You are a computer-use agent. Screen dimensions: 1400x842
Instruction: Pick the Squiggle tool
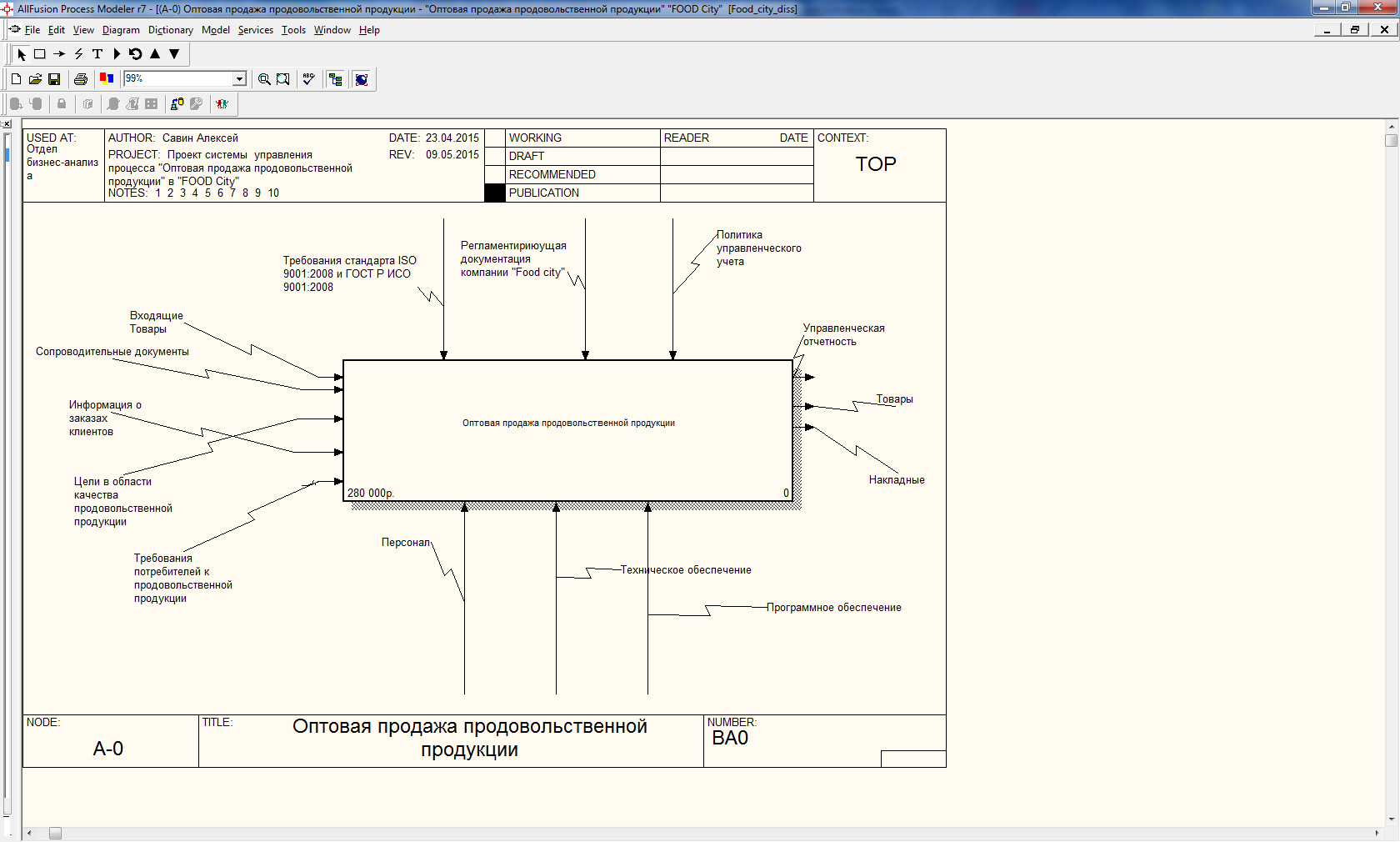pos(78,54)
